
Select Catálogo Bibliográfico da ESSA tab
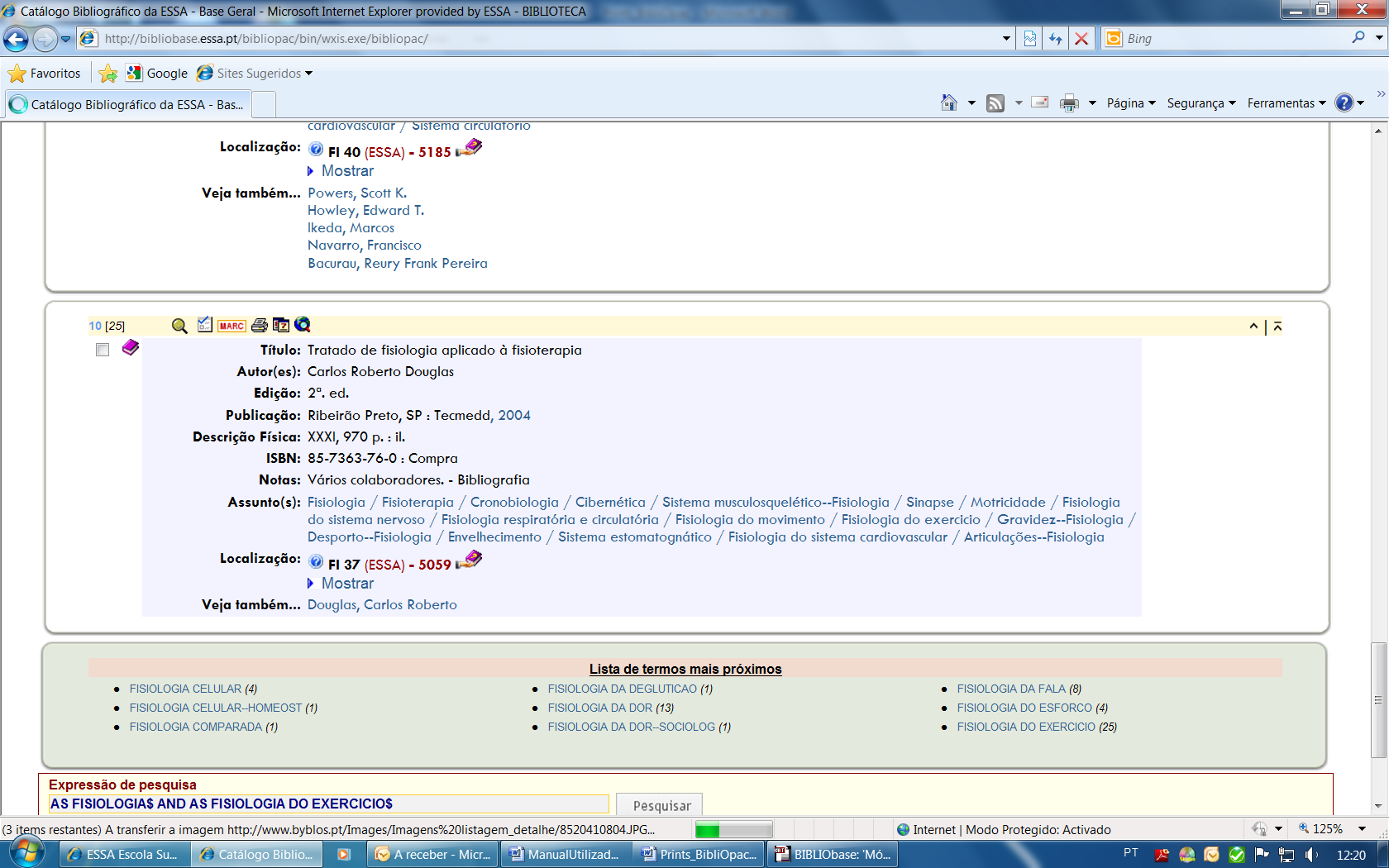[x=128, y=105]
